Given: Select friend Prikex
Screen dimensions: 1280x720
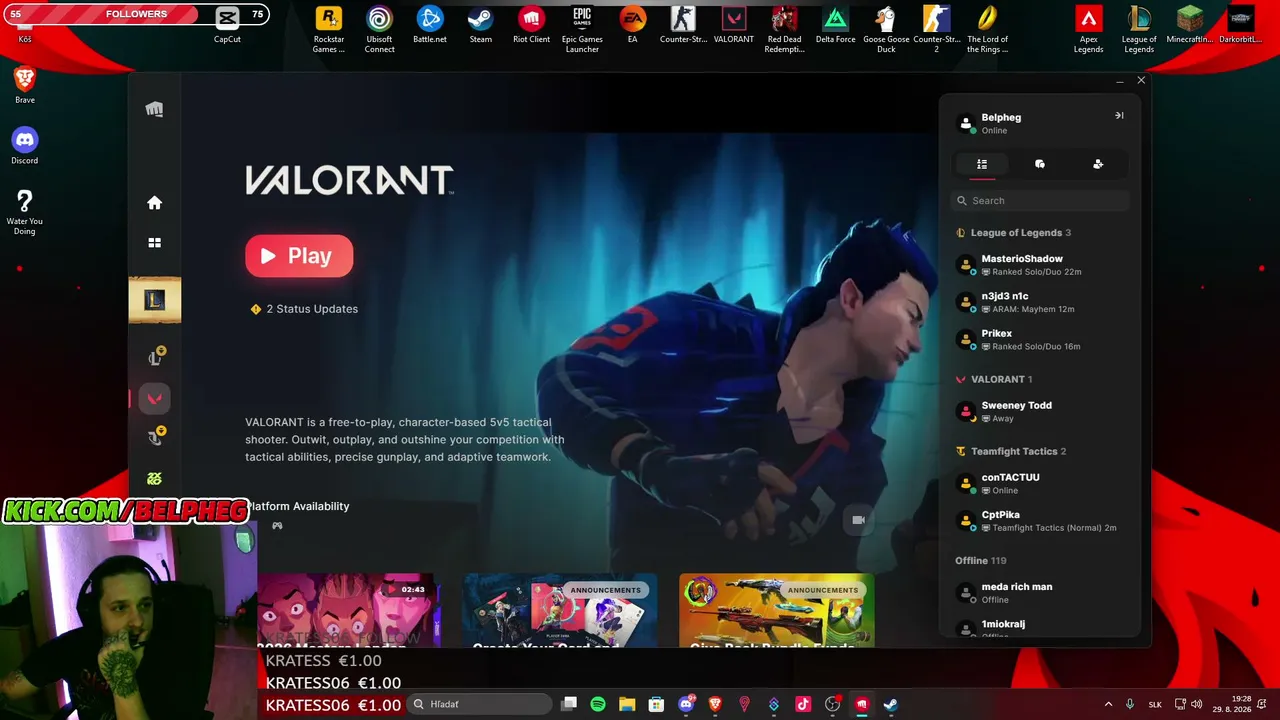Looking at the screenshot, I should point(1040,339).
